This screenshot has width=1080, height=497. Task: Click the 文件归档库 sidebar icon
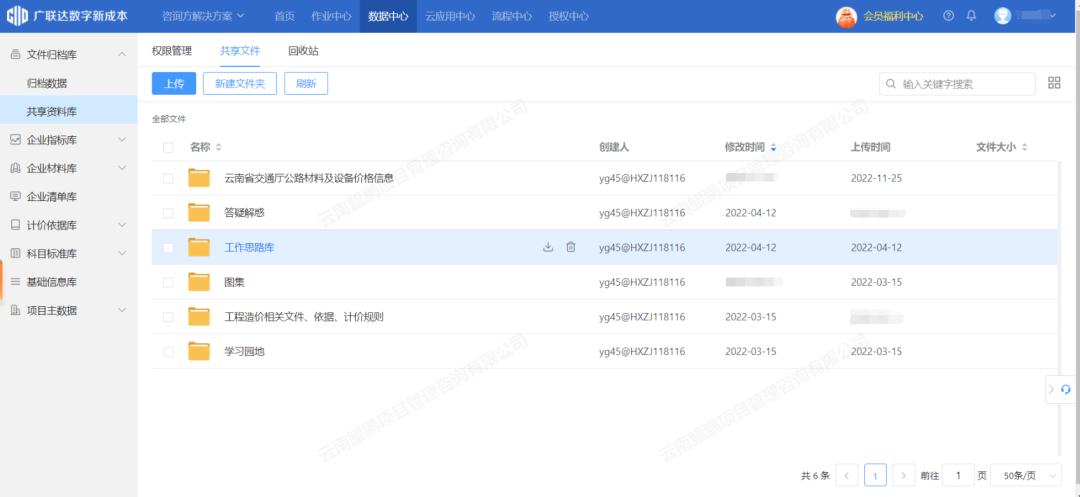tap(15, 54)
